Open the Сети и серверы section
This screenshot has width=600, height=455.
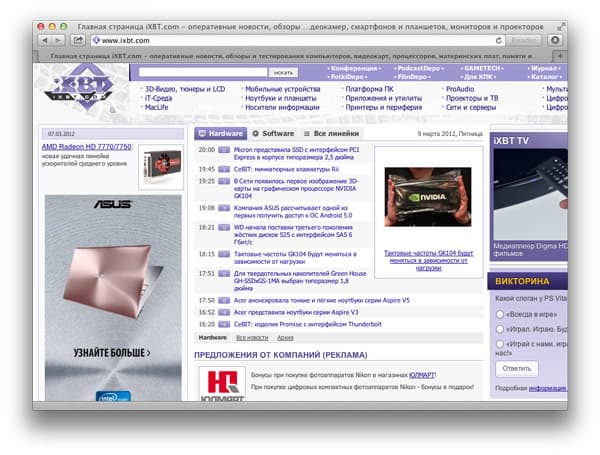[471, 108]
